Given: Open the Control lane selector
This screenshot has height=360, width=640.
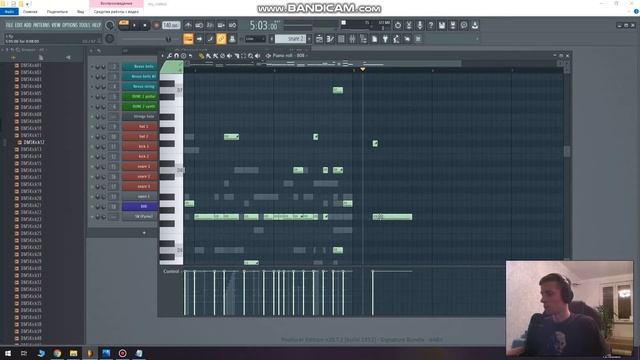Looking at the screenshot, I should coord(171,271).
